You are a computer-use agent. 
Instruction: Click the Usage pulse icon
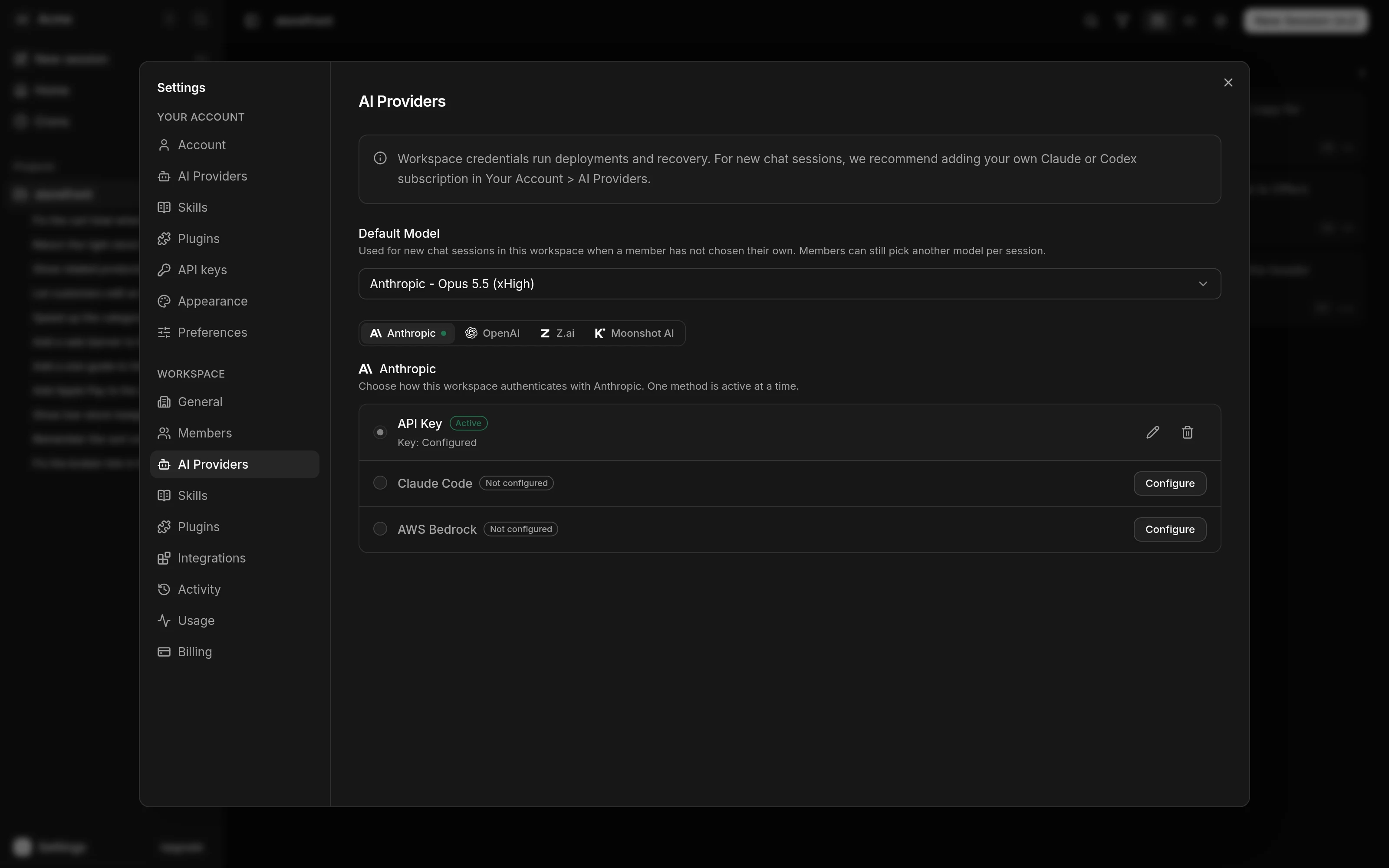click(164, 621)
